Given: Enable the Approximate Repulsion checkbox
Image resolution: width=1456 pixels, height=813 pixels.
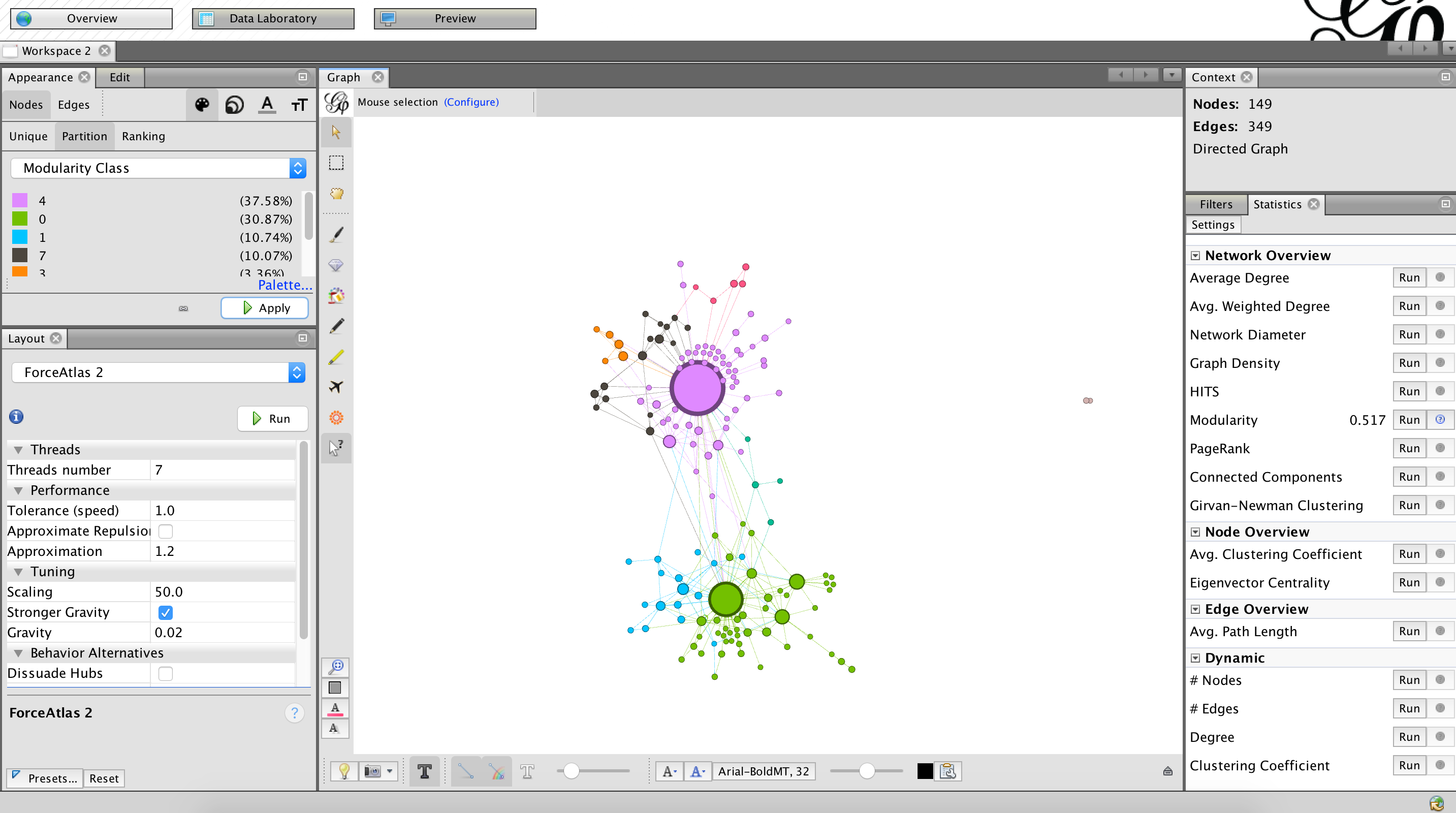Looking at the screenshot, I should coord(165,531).
